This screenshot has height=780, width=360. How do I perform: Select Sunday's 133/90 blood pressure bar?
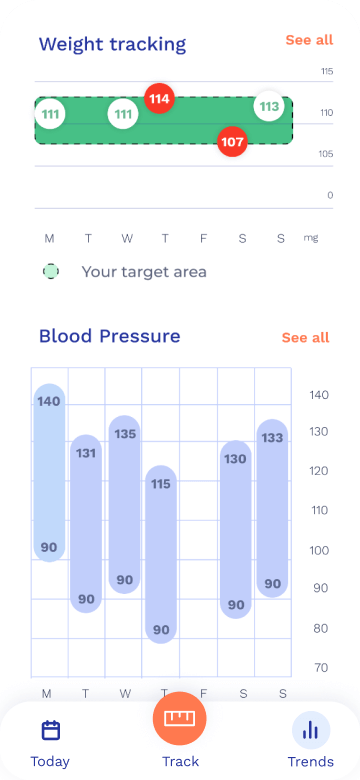click(x=272, y=508)
